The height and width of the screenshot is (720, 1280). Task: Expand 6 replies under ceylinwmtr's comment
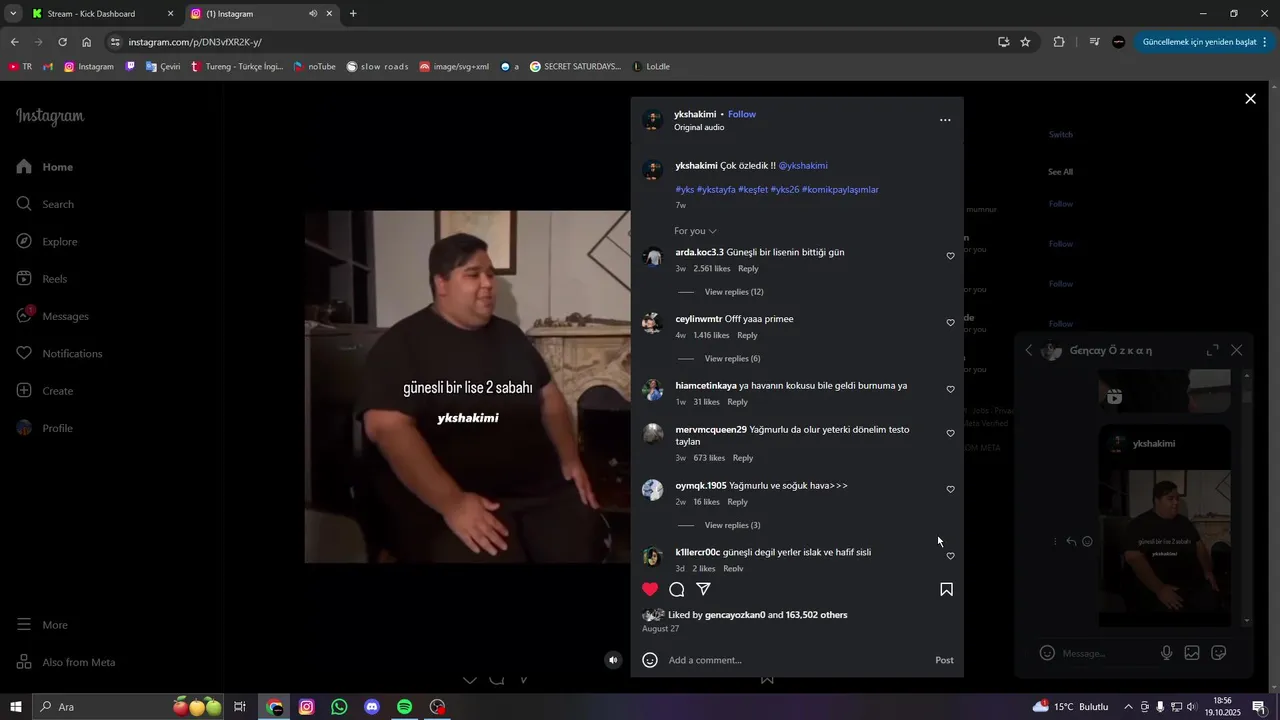tap(732, 359)
